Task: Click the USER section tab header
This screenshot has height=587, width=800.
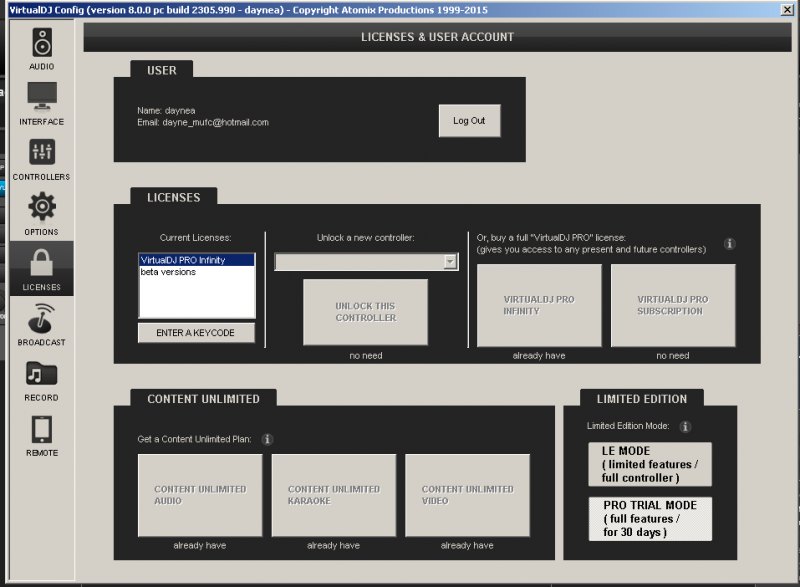Action: click(x=162, y=70)
